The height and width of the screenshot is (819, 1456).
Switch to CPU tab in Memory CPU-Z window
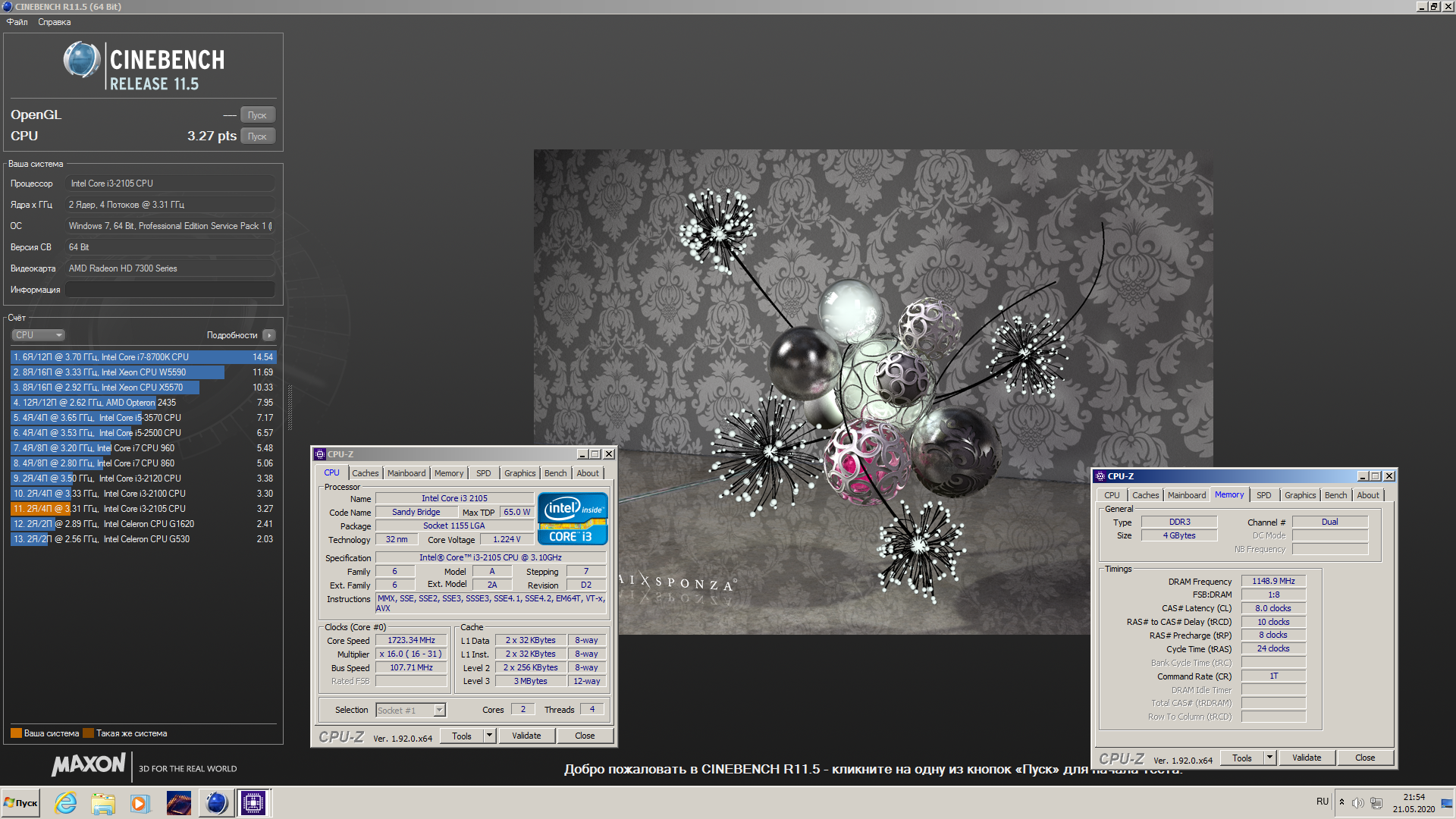pos(1112,495)
